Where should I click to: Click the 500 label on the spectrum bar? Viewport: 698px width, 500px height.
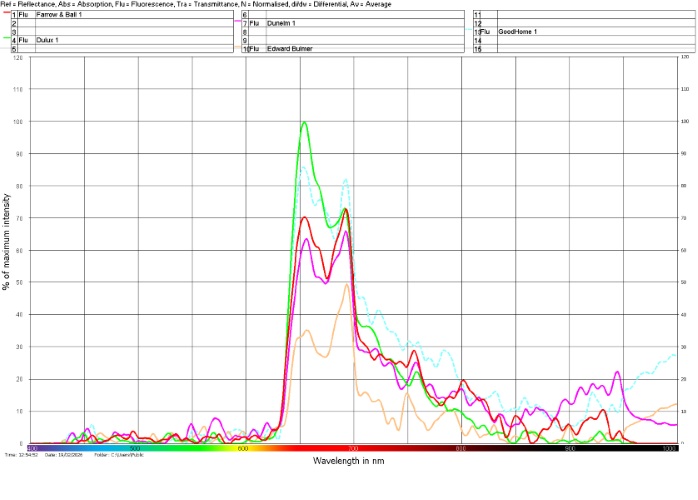[135, 448]
